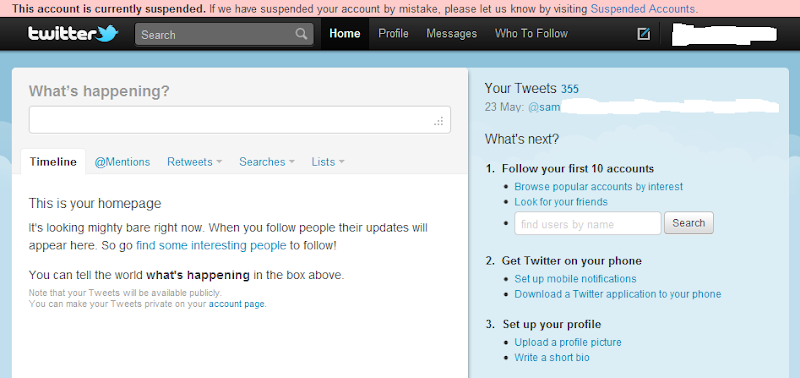Click the resize grip of tweet box
The width and height of the screenshot is (800, 378).
pos(439,121)
